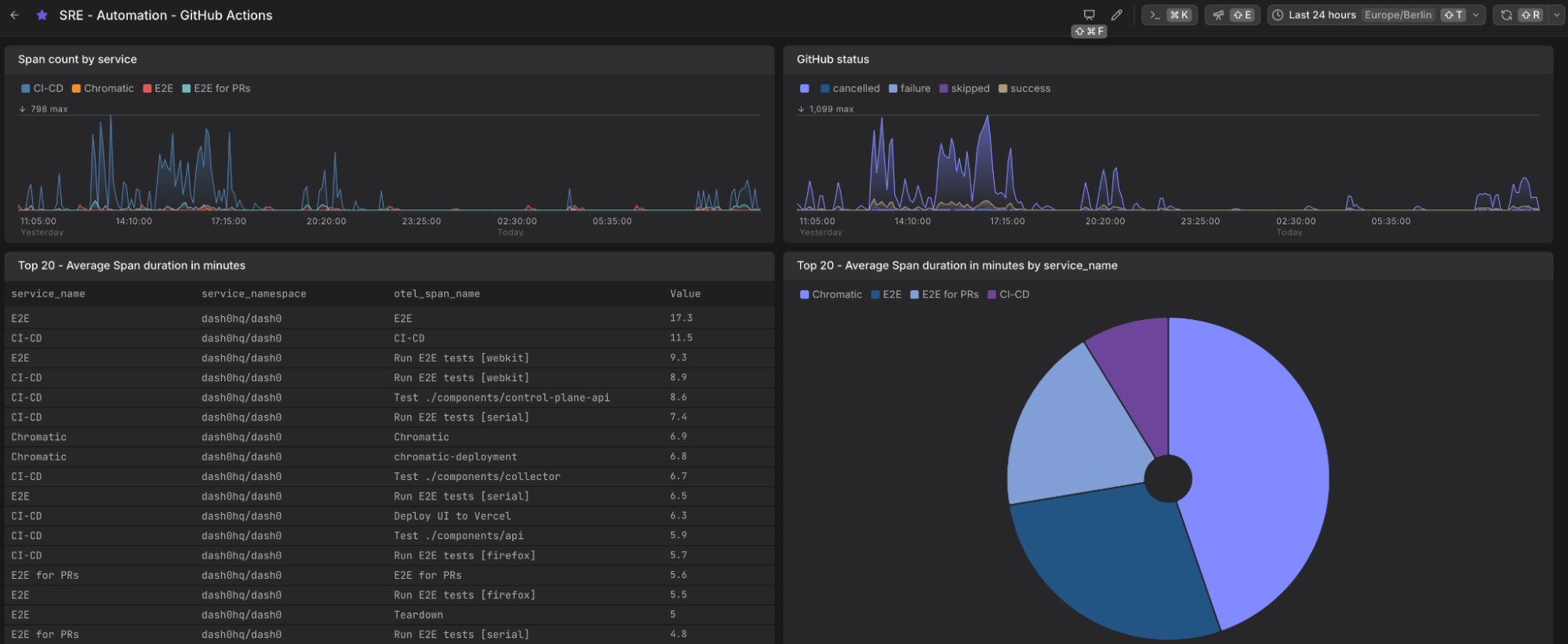This screenshot has width=1568, height=644.
Task: Open the command palette terminal button
Action: pos(1170,15)
